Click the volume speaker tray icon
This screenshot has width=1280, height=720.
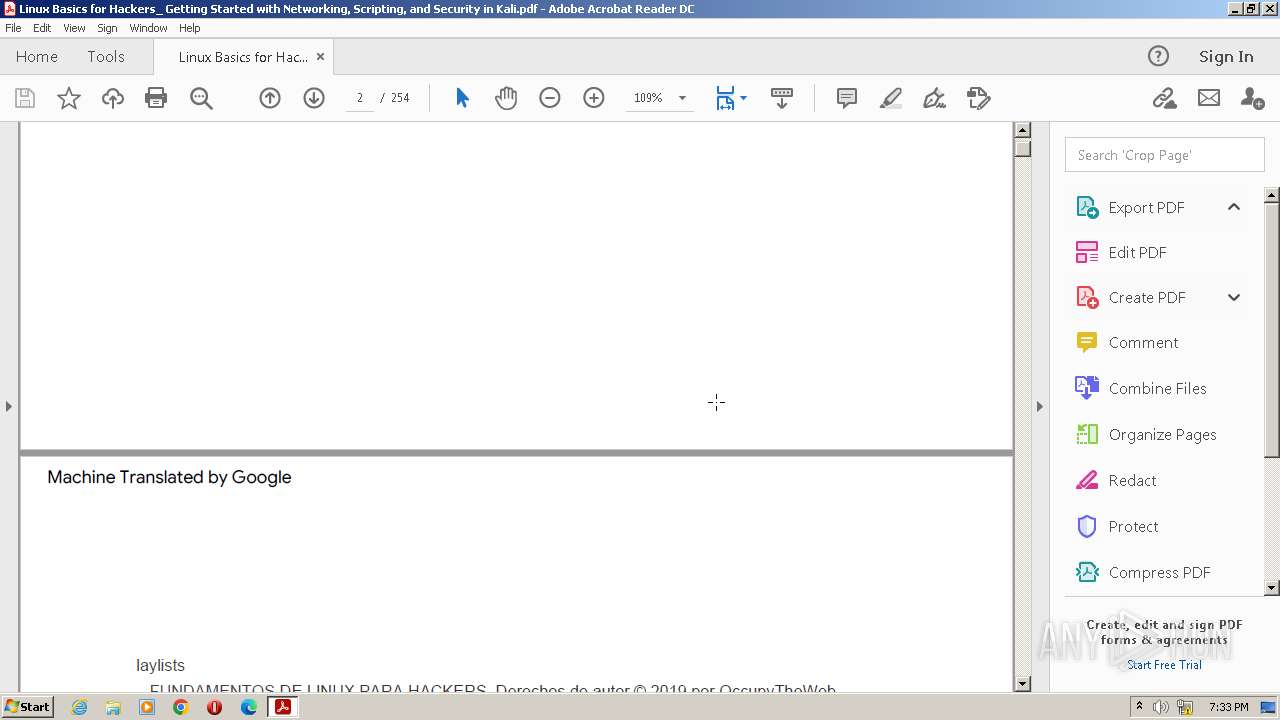click(x=1161, y=707)
